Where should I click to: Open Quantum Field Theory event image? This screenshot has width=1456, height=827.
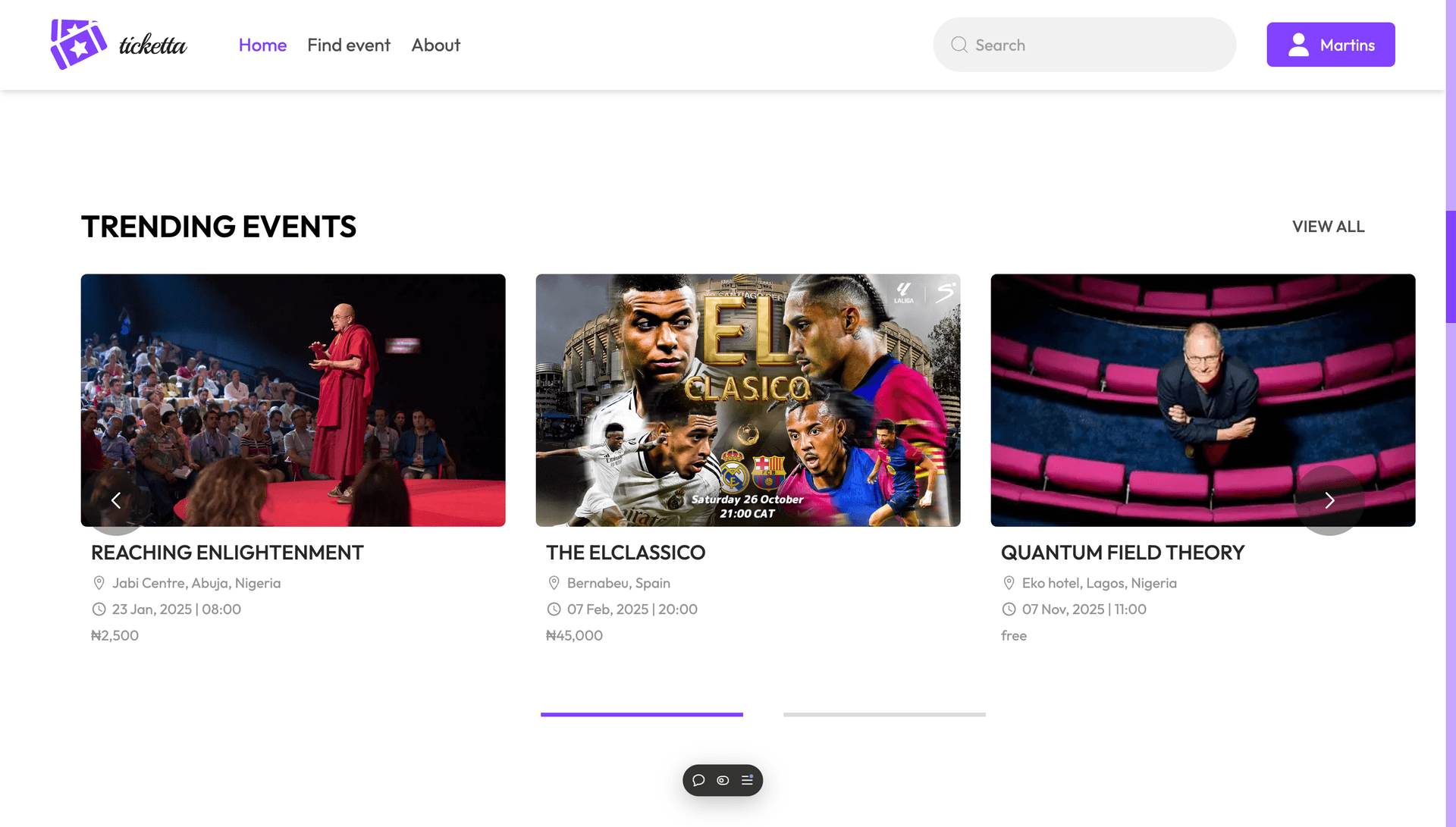click(x=1203, y=400)
